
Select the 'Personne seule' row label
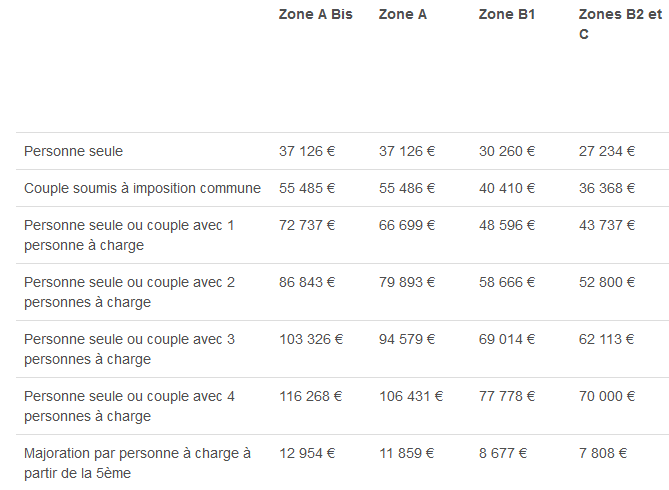tap(74, 151)
